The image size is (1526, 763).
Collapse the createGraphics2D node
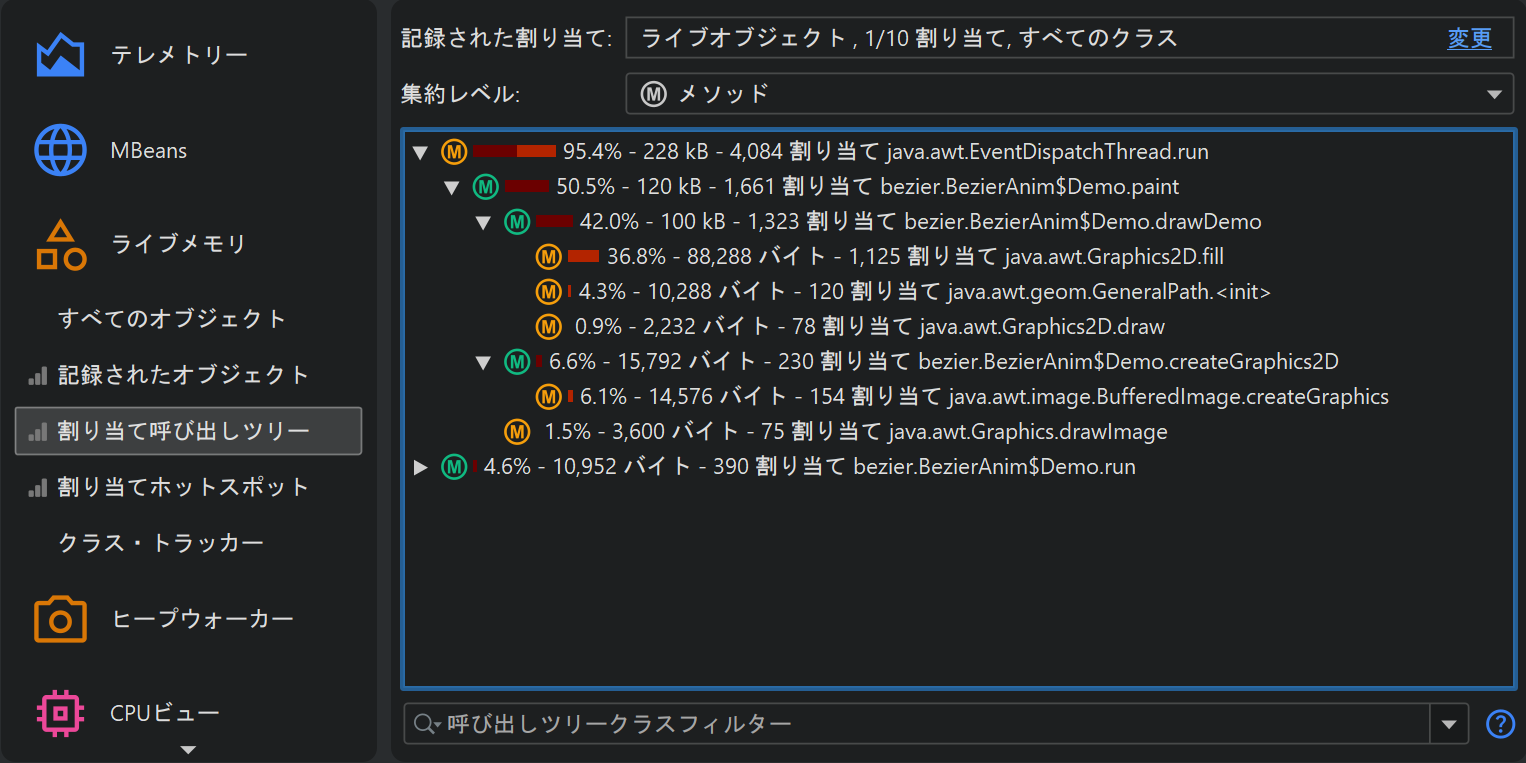(483, 362)
